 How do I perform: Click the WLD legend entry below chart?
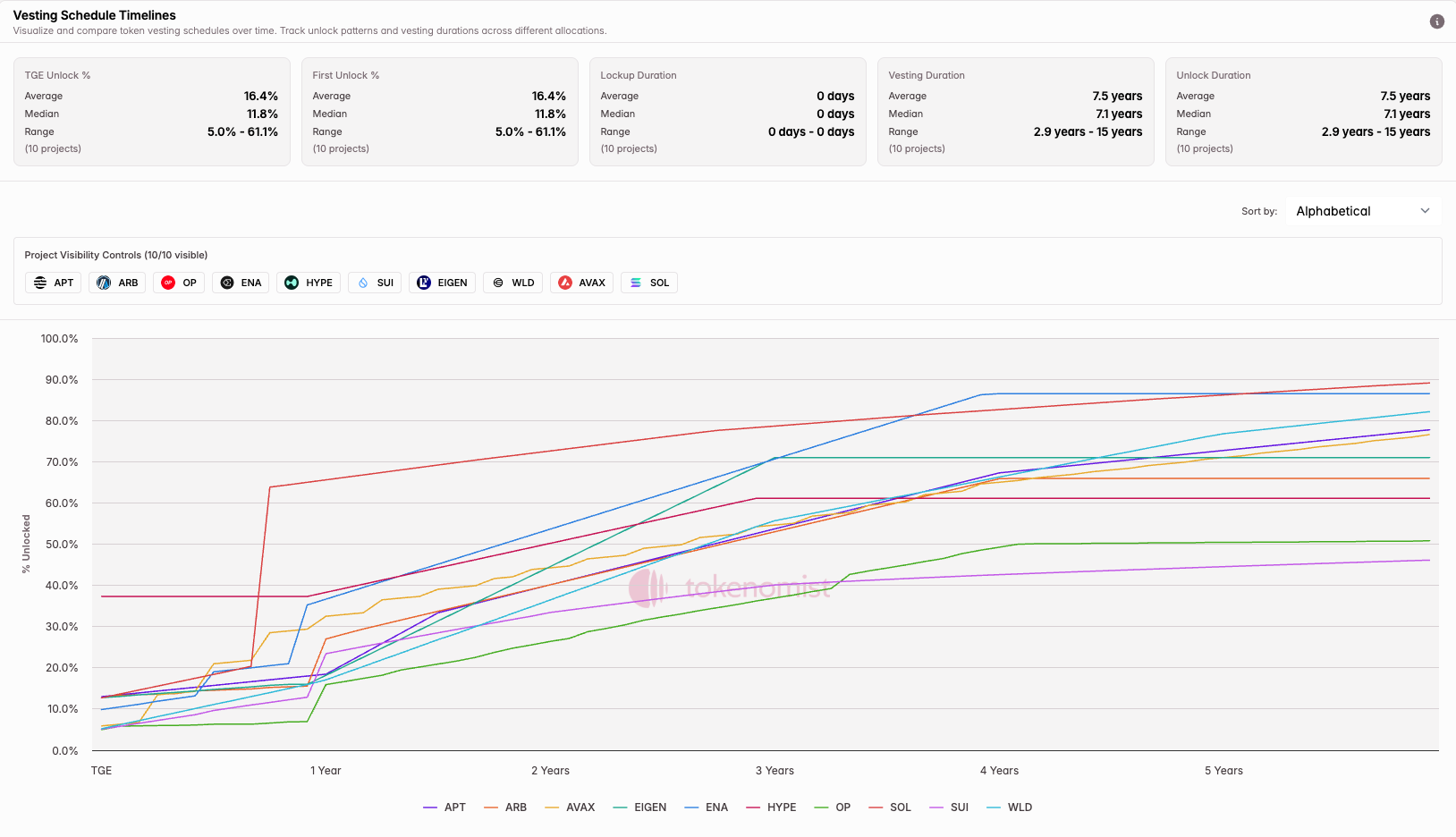[1010, 807]
